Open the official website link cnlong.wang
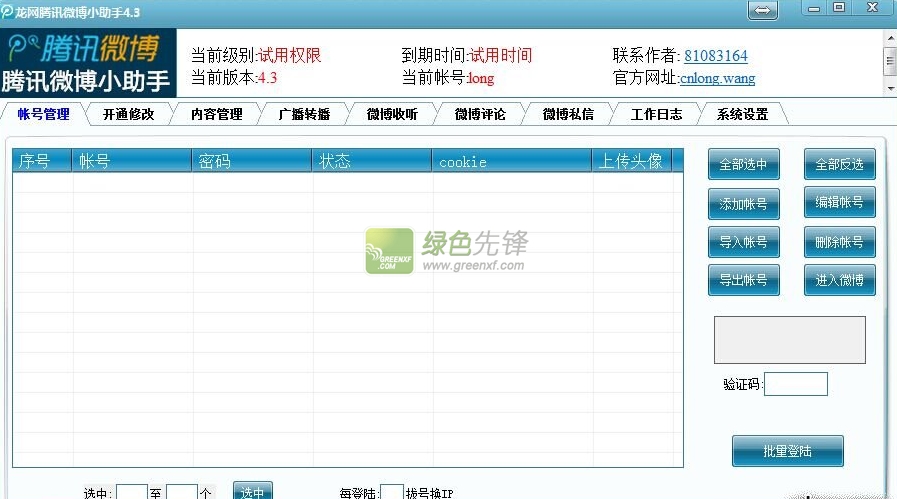The image size is (897, 499). 717,78
